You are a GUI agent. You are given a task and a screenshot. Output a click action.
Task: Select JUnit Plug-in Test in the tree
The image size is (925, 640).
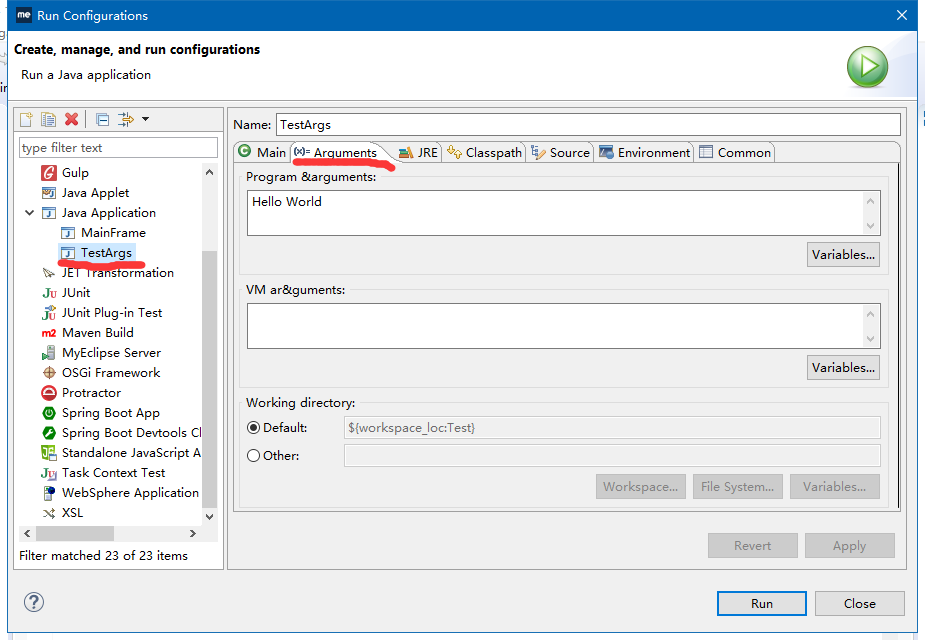pos(112,313)
